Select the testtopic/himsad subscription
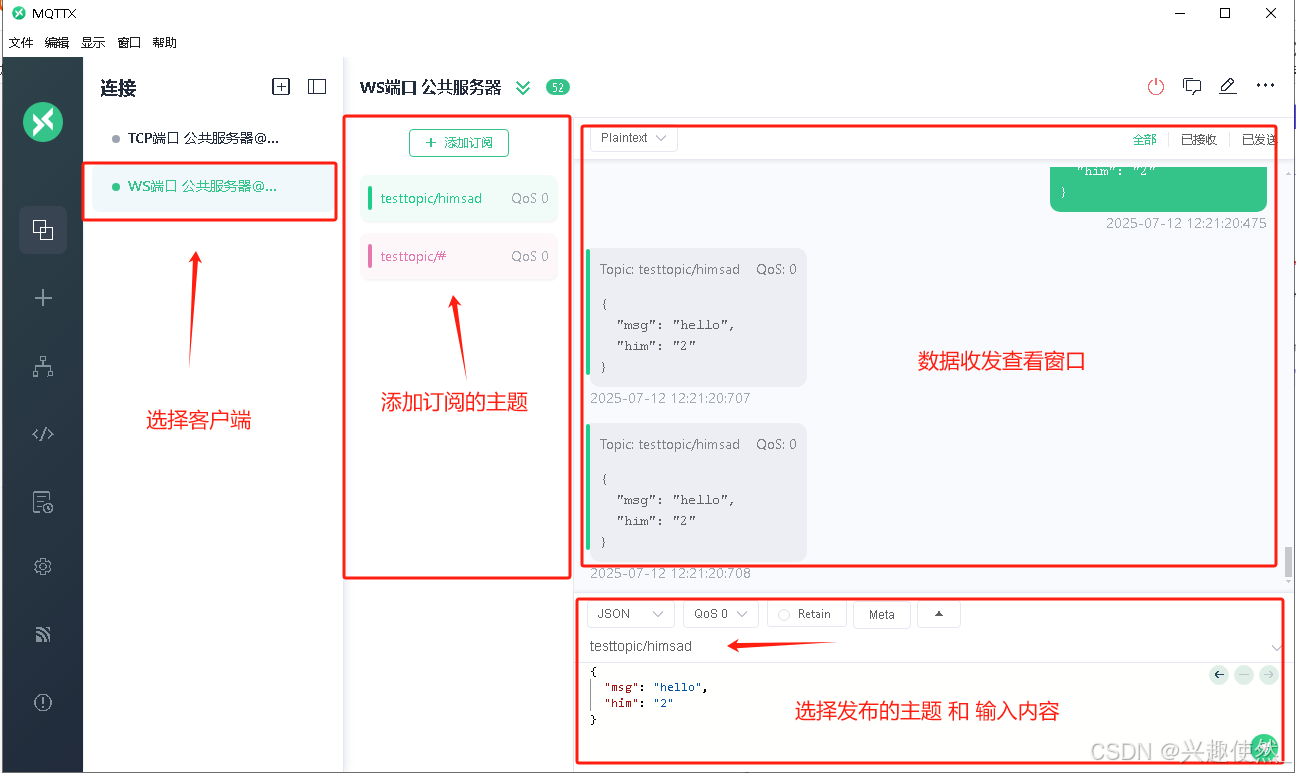 pyautogui.click(x=459, y=198)
